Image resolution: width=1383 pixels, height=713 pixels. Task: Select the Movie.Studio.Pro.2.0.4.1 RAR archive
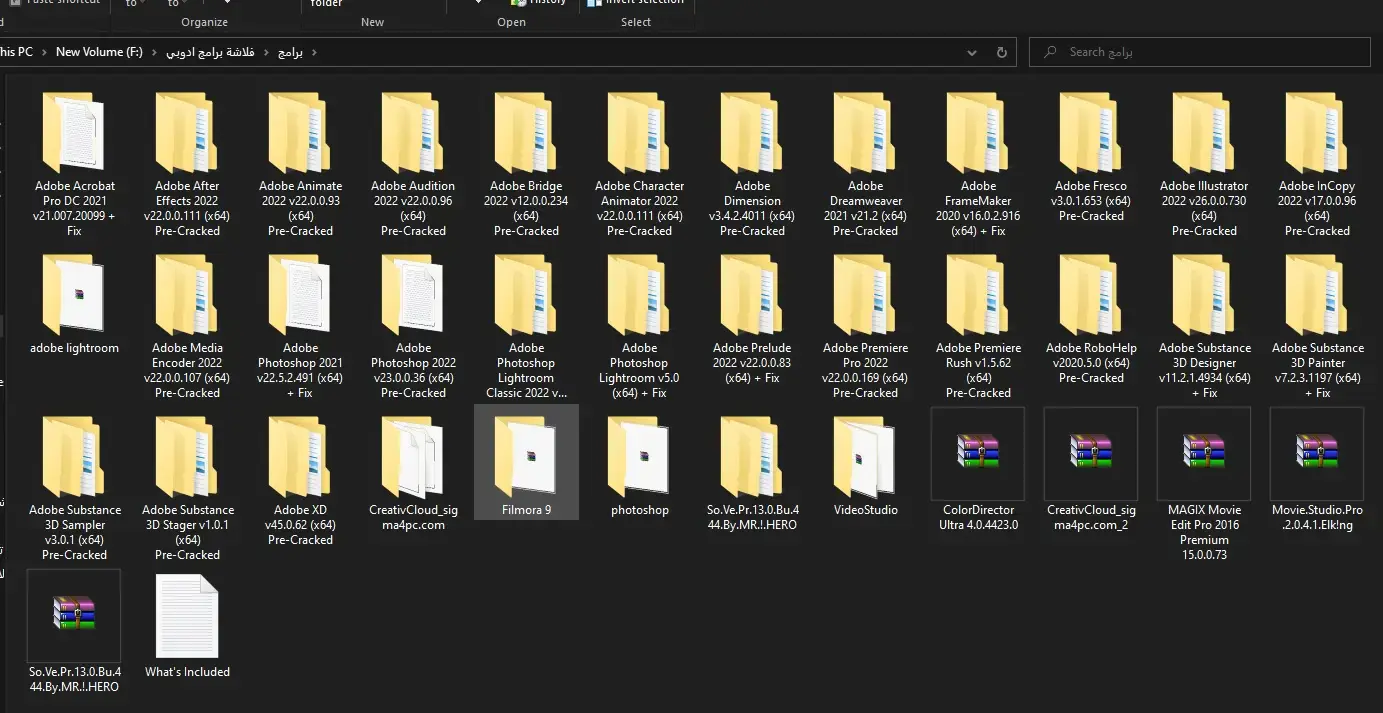pos(1317,470)
